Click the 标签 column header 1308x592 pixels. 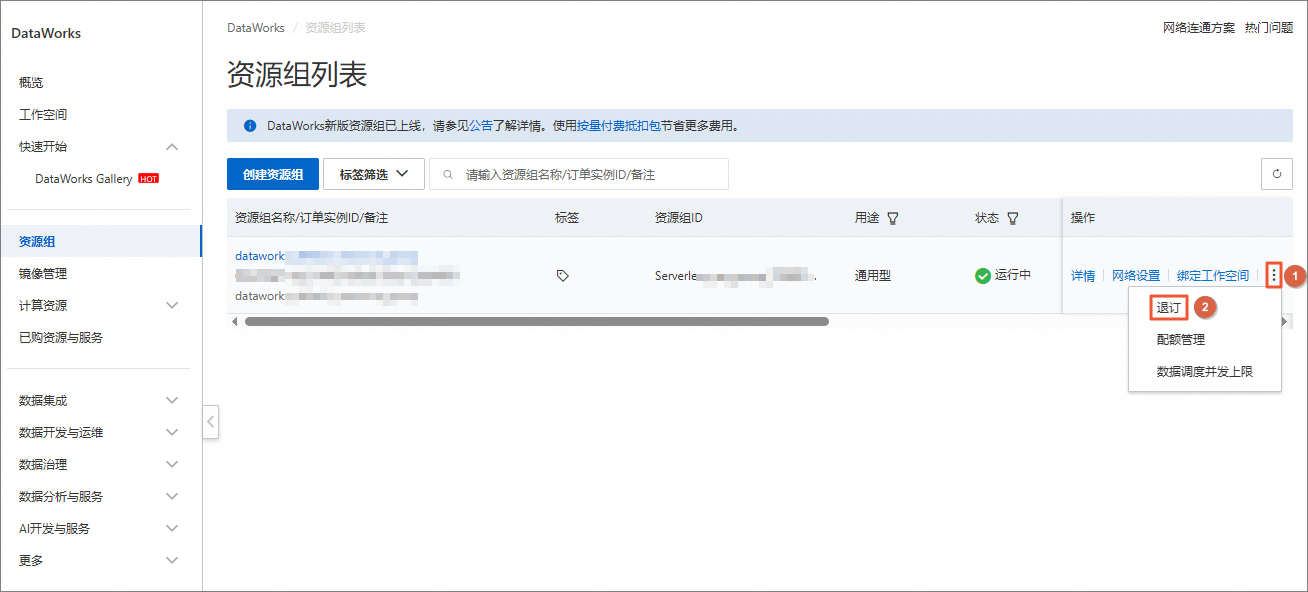[x=567, y=218]
